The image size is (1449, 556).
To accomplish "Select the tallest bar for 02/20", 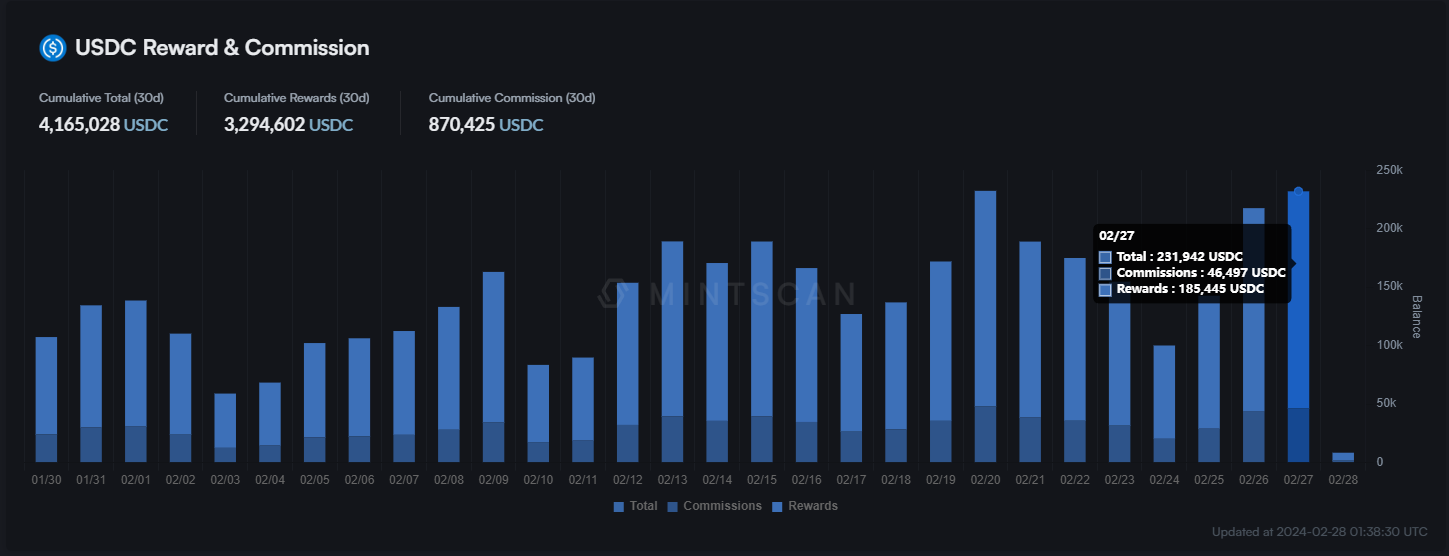I will (985, 320).
